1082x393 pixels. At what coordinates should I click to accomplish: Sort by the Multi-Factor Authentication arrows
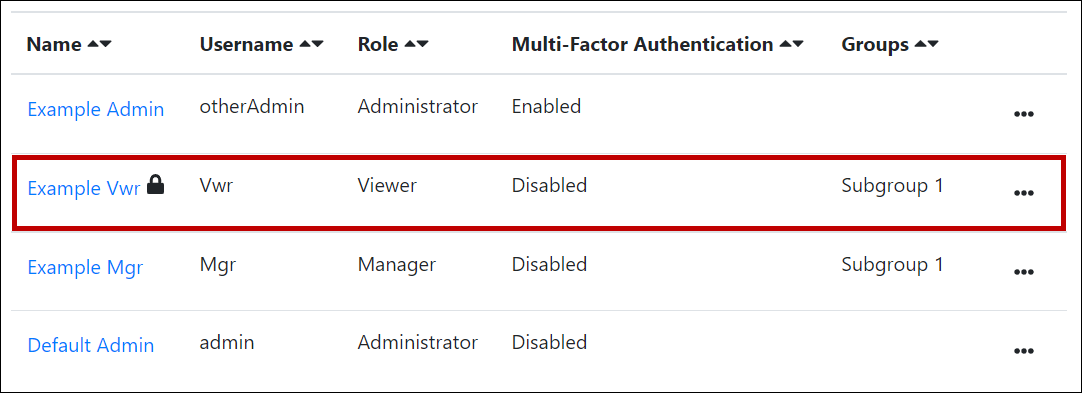(x=791, y=45)
